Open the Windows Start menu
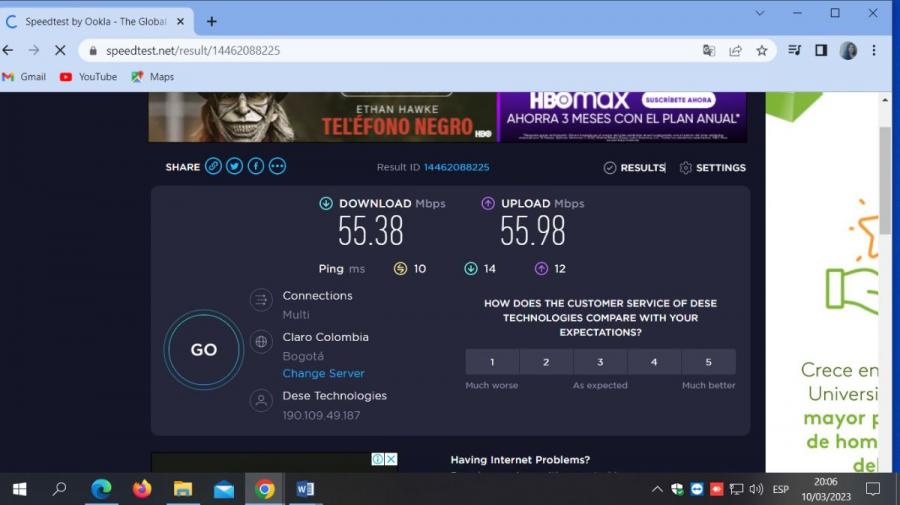Image resolution: width=900 pixels, height=505 pixels. (20, 489)
